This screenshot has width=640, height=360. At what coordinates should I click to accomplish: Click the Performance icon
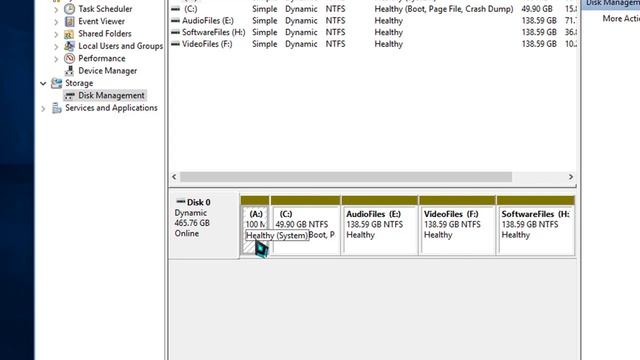click(x=69, y=58)
